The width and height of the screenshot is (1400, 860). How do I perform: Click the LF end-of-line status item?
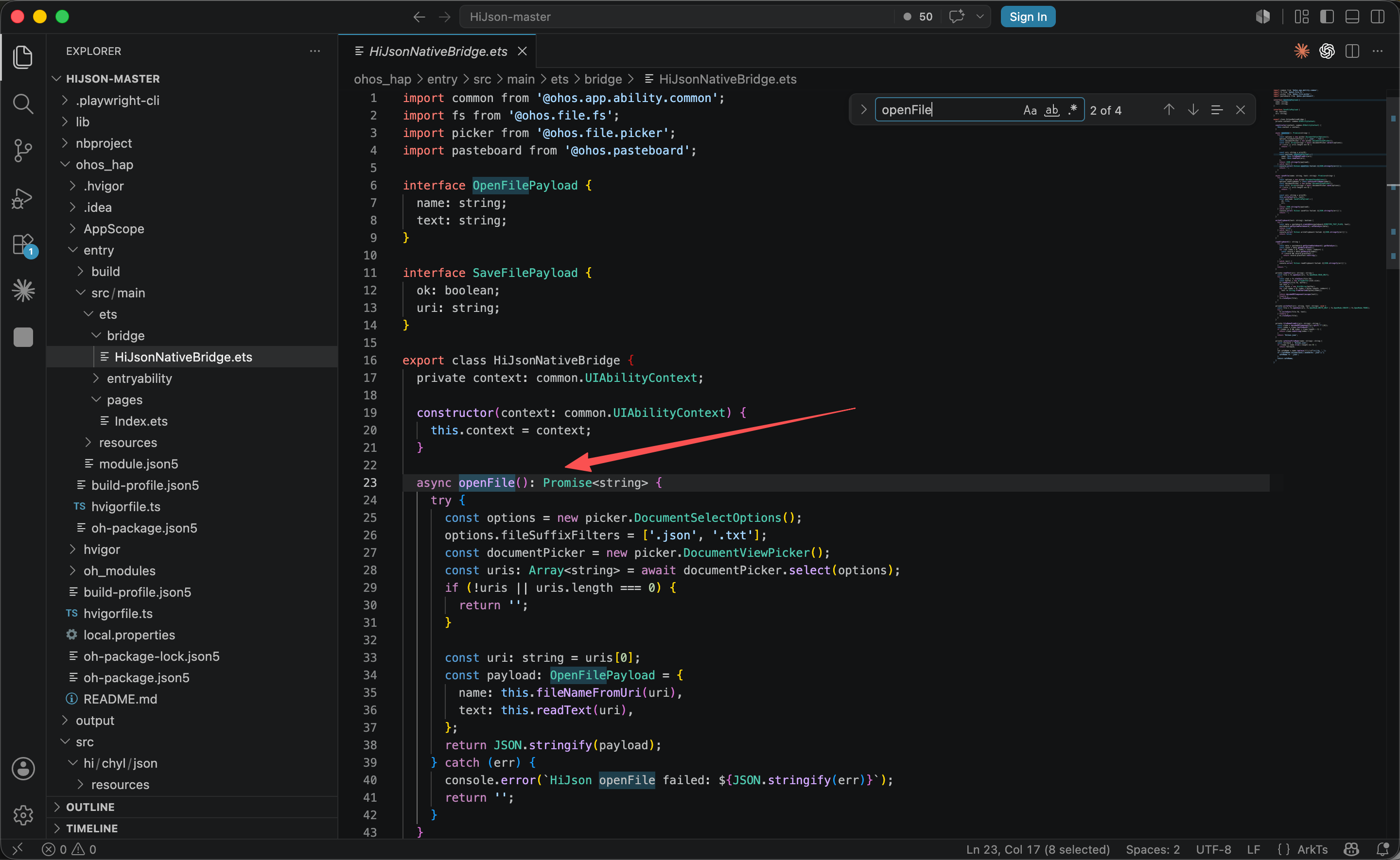click(x=1253, y=849)
